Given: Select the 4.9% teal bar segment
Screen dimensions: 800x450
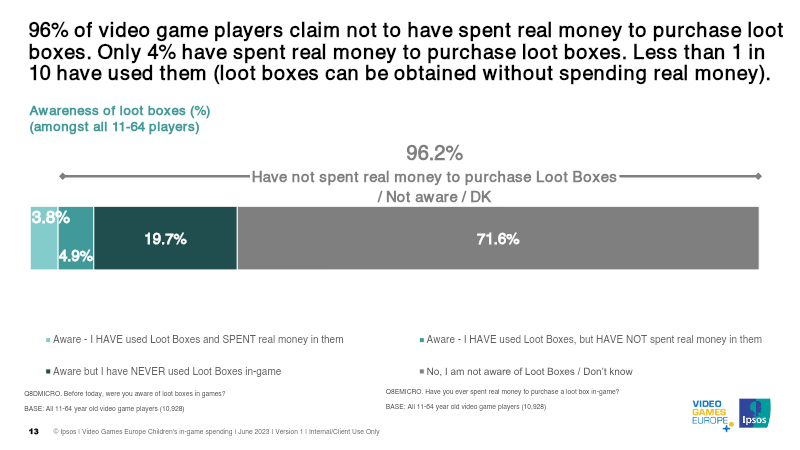Looking at the screenshot, I should (76, 238).
